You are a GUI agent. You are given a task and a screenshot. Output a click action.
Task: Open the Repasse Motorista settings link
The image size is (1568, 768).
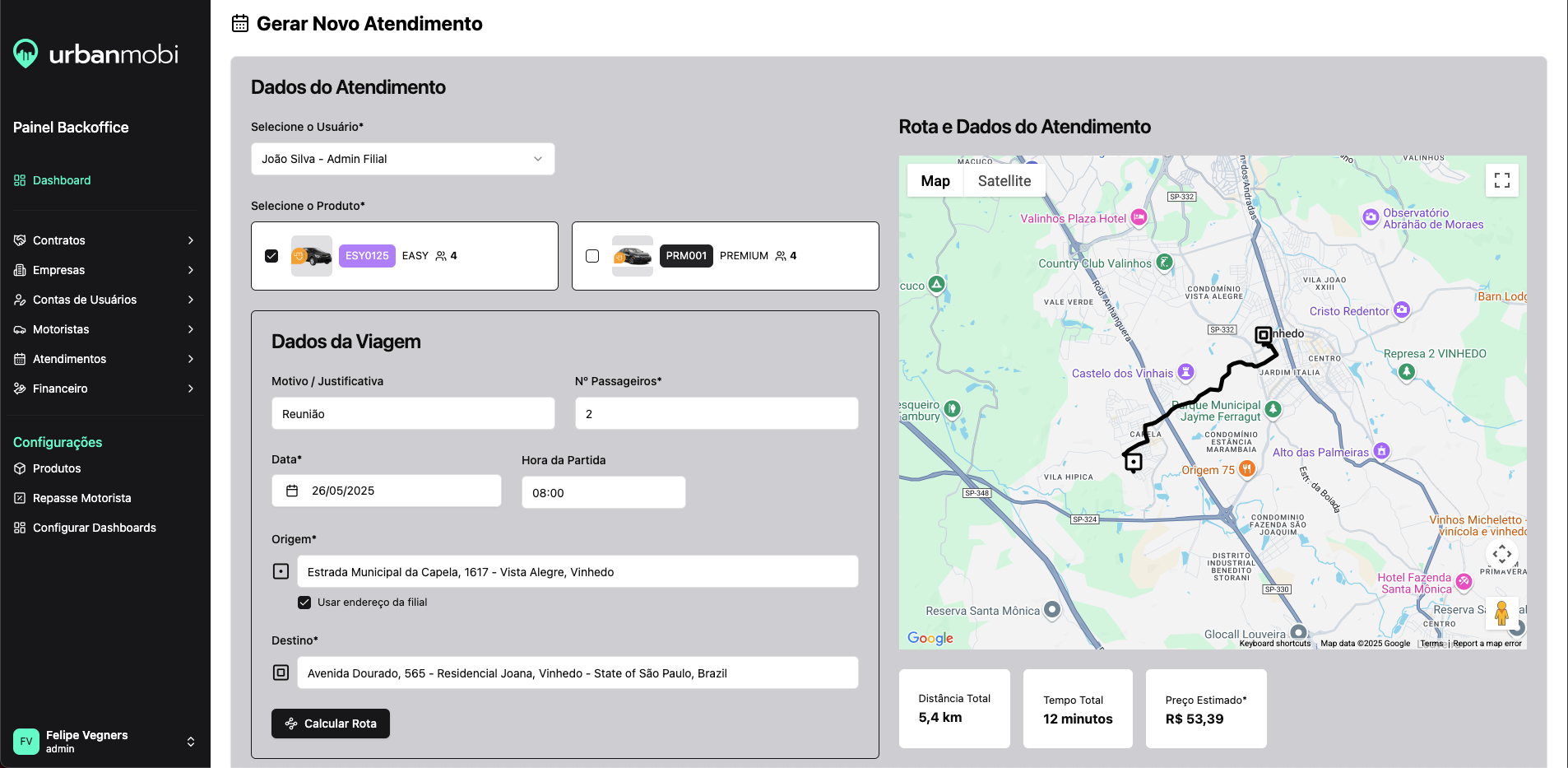click(81, 498)
